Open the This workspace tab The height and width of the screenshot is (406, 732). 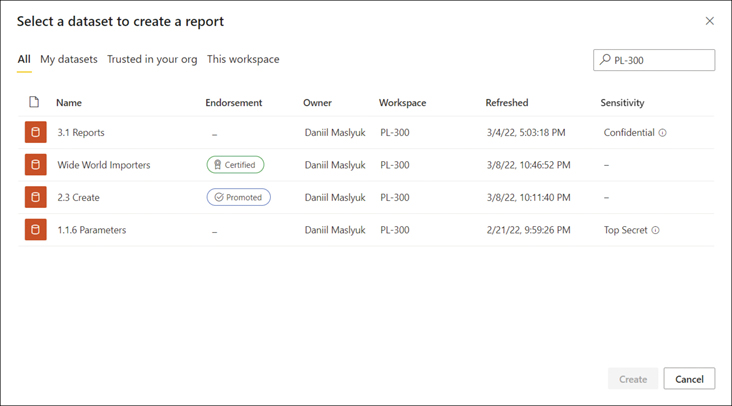click(243, 59)
